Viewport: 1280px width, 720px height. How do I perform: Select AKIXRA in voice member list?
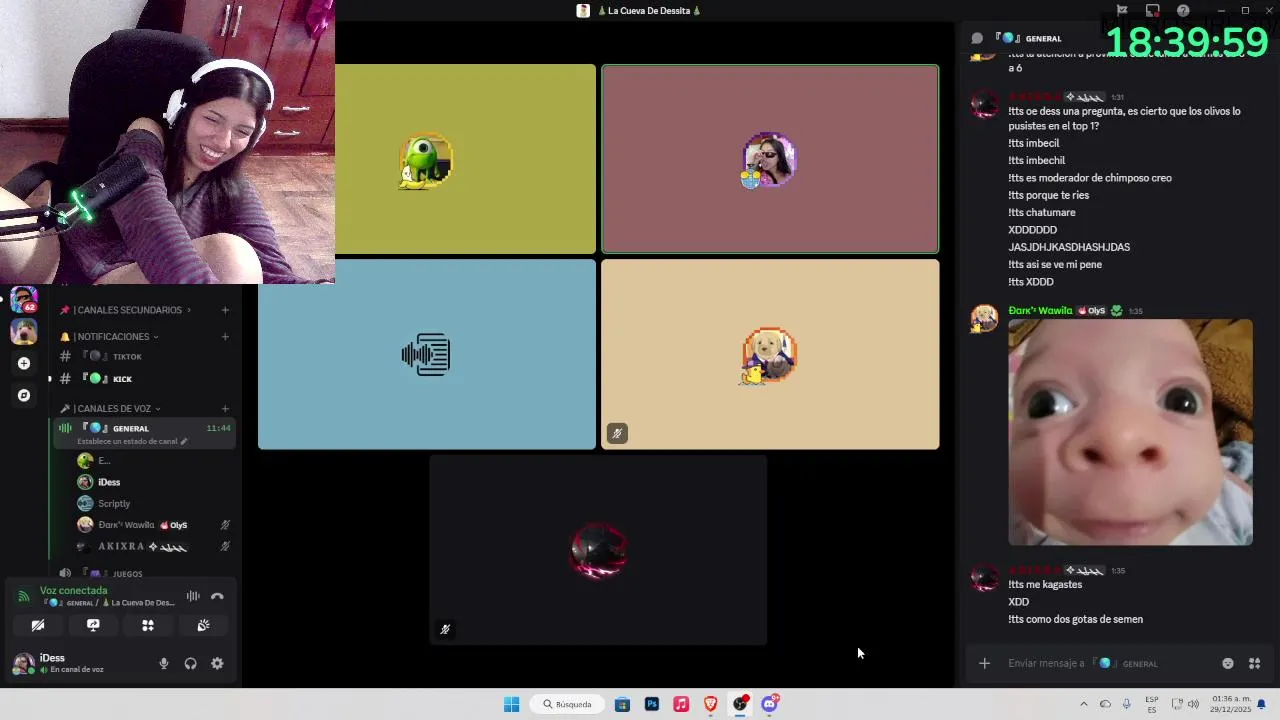(x=154, y=547)
